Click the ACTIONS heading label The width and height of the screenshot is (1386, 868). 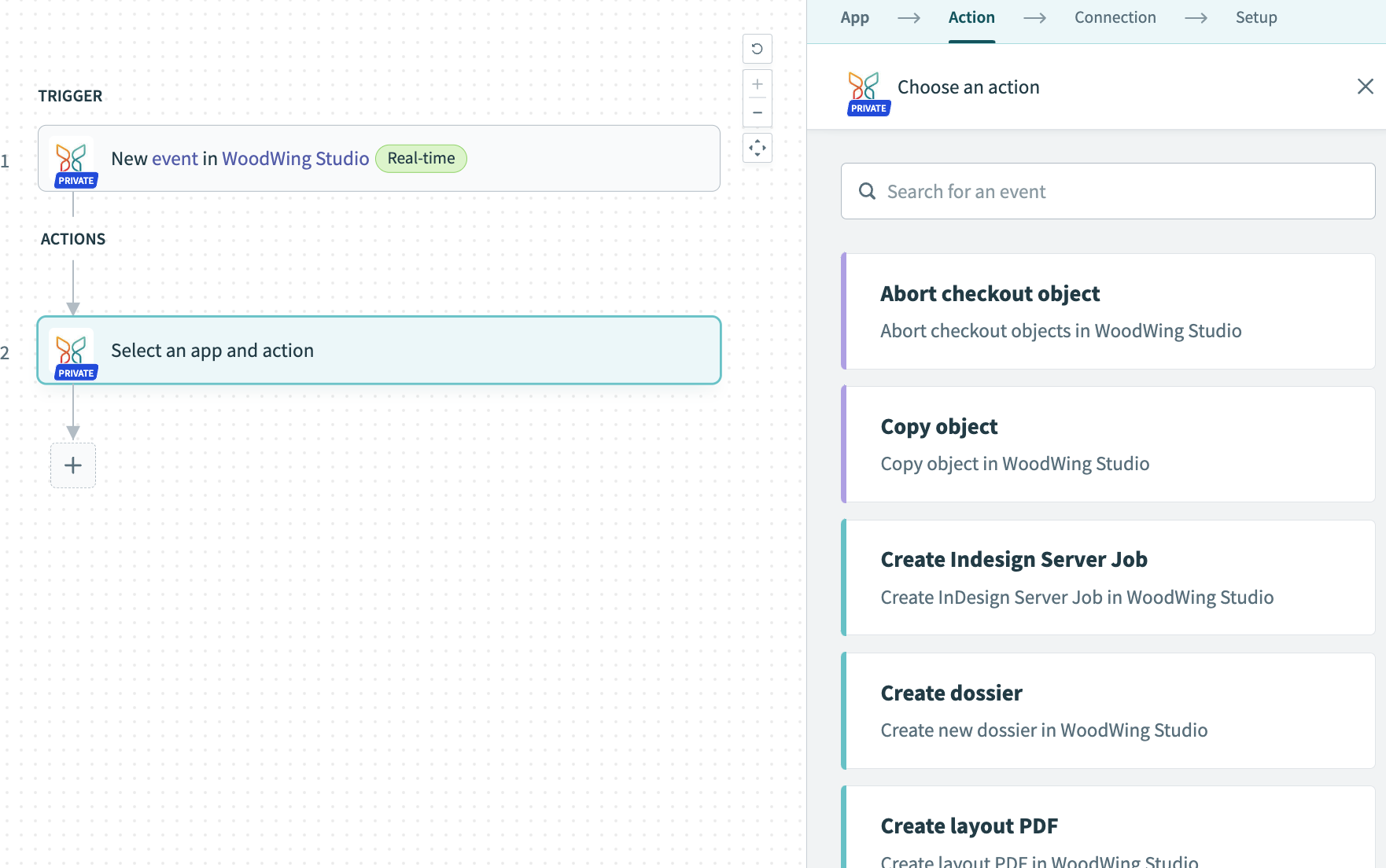point(73,239)
